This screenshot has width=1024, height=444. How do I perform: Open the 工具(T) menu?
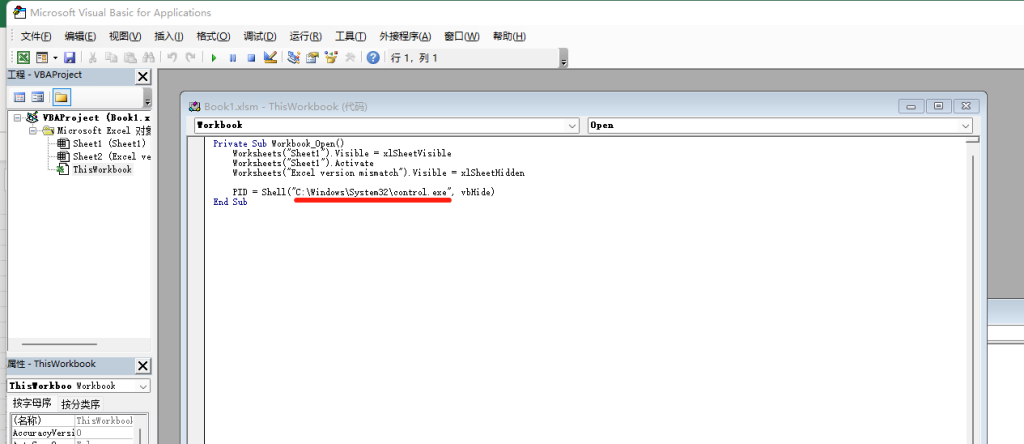click(x=350, y=36)
